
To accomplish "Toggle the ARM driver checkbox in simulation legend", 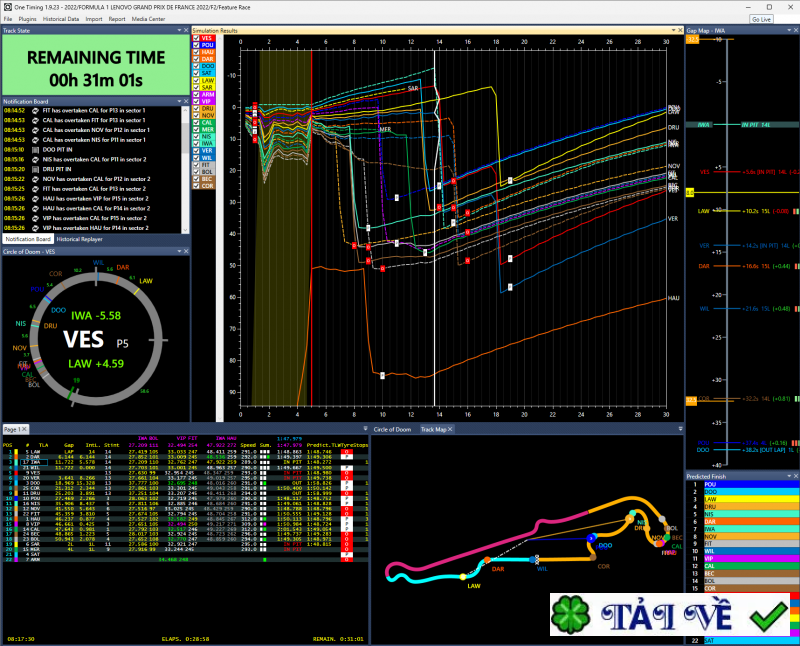I will [x=196, y=94].
